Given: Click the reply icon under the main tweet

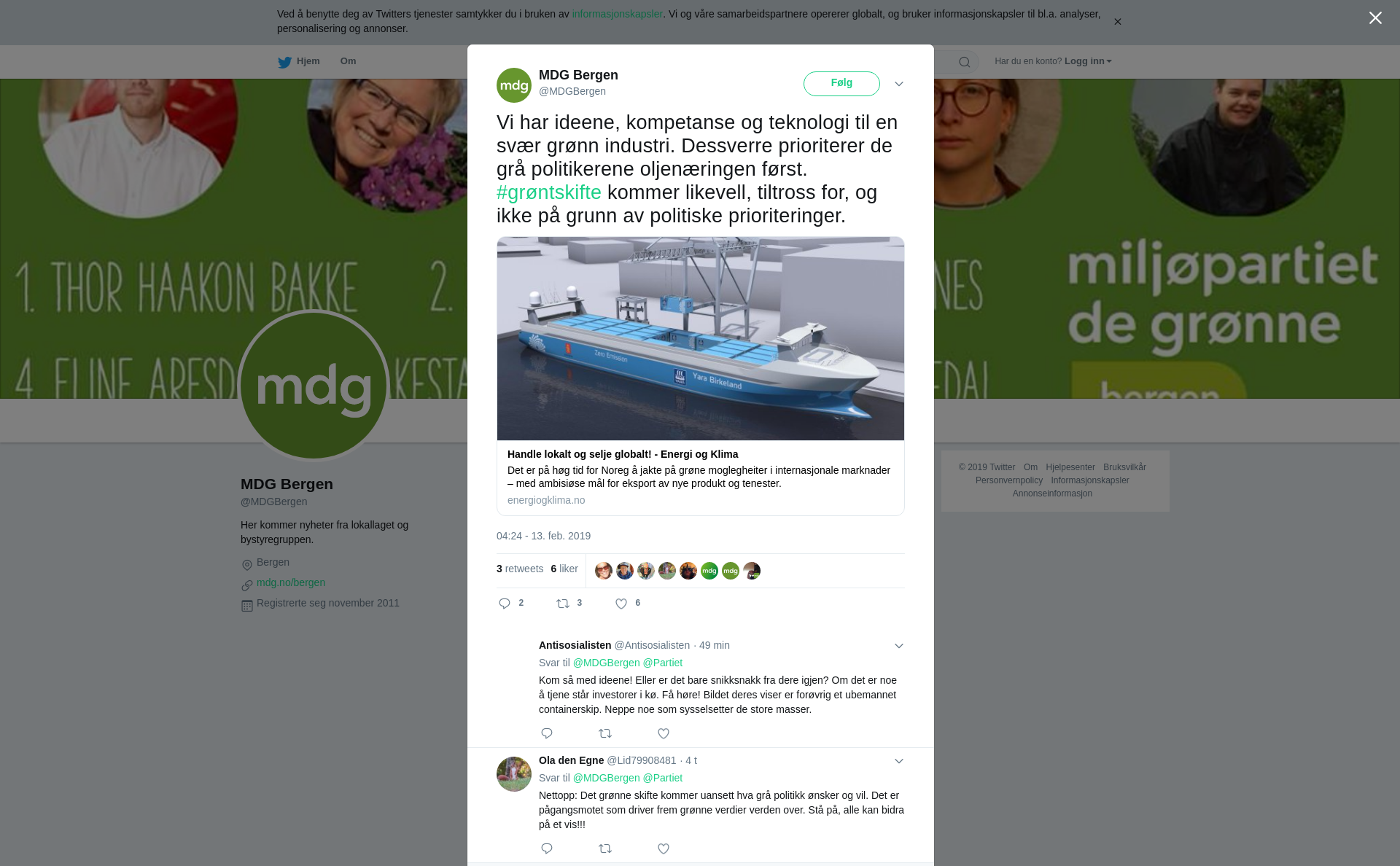Looking at the screenshot, I should point(505,604).
